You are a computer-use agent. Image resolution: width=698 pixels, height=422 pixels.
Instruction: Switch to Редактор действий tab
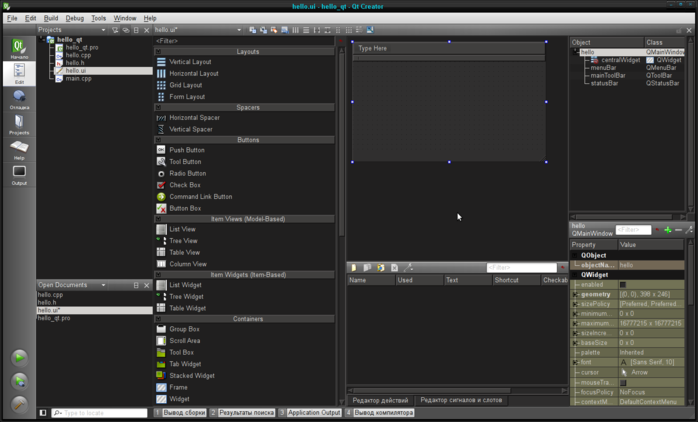click(x=380, y=400)
